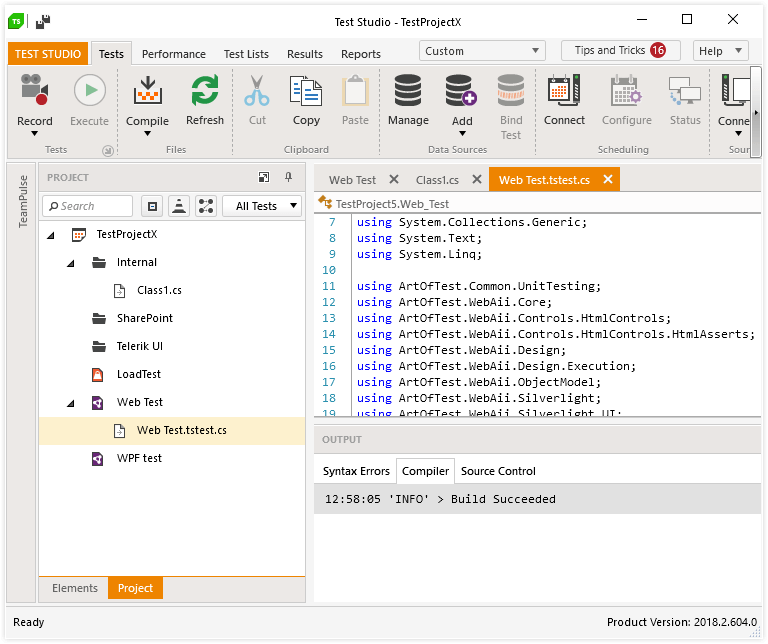Select the Compiler output tab
Screen dimensions: 768x644
tap(425, 472)
